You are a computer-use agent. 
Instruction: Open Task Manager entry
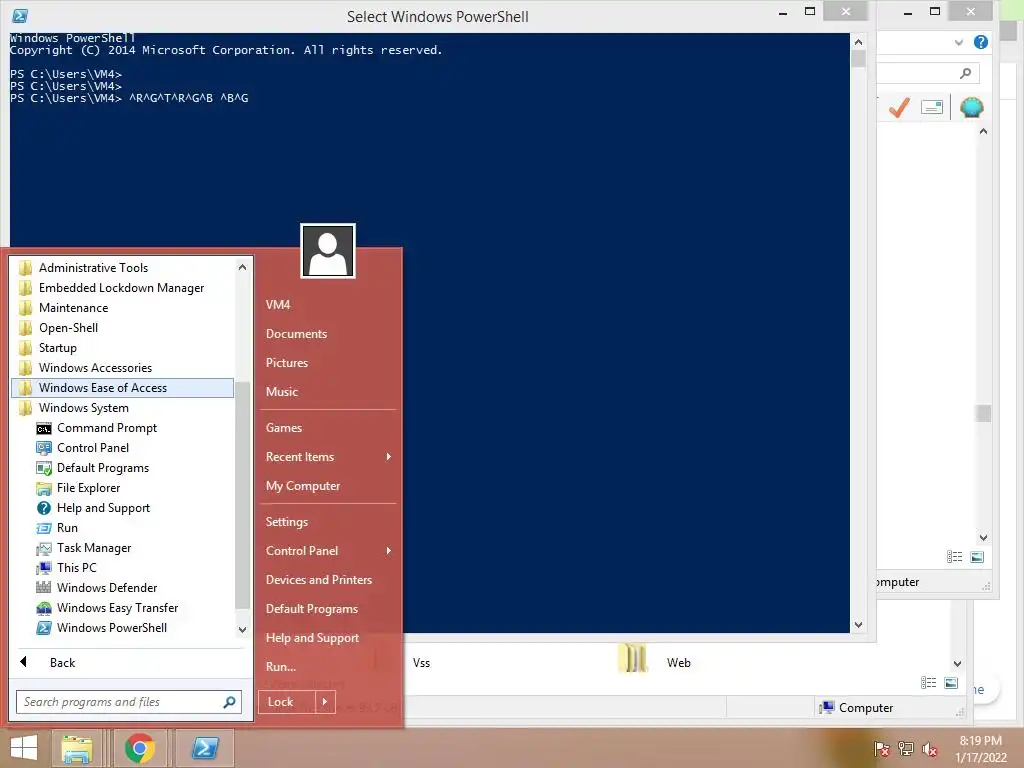(93, 548)
